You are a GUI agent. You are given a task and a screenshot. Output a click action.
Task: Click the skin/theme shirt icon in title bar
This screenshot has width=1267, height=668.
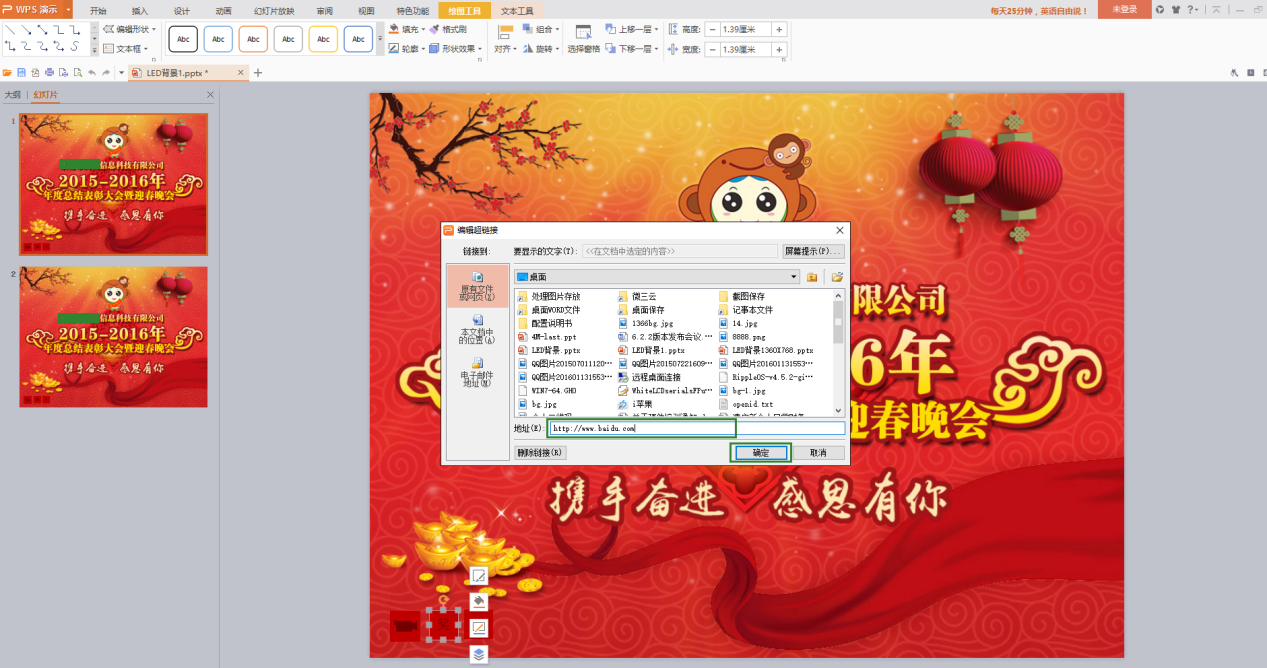click(x=1175, y=9)
